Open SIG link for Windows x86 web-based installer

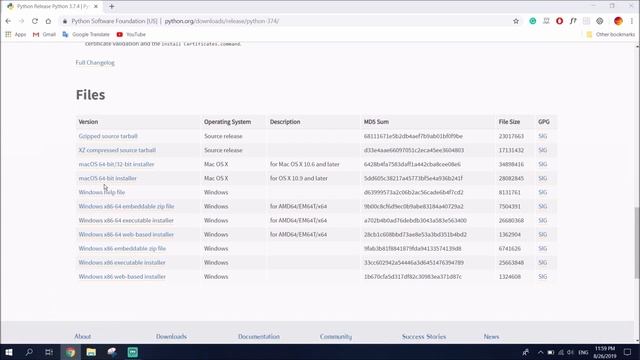point(542,277)
